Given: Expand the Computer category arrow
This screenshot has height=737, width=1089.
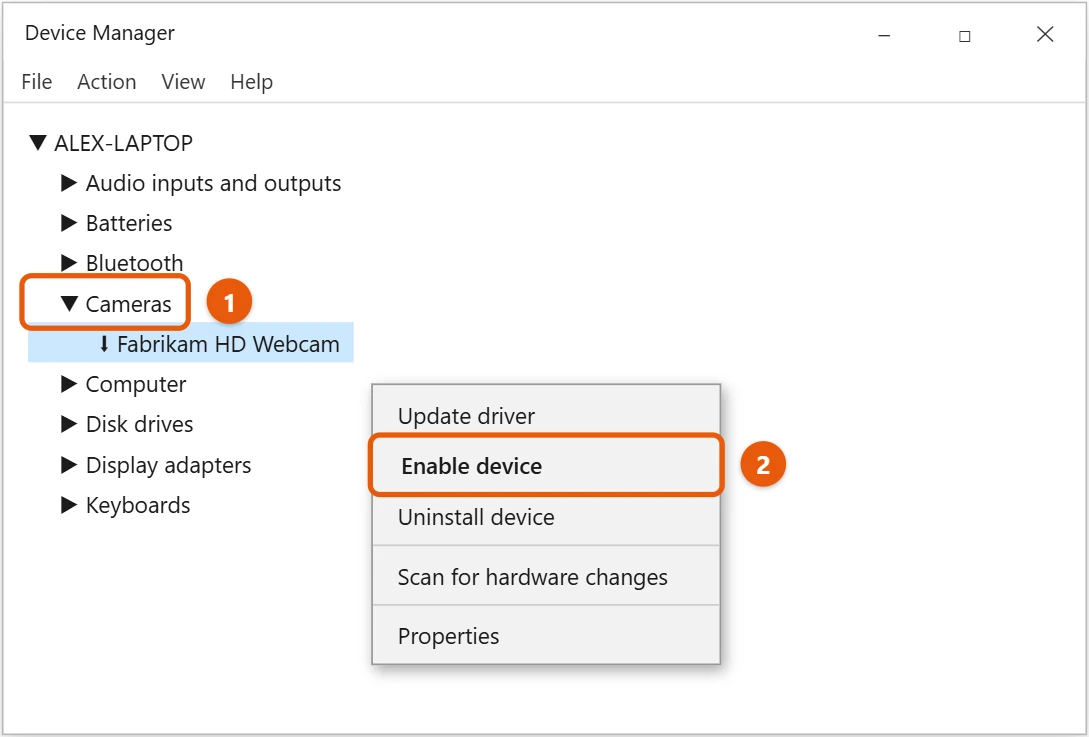Looking at the screenshot, I should click(69, 384).
